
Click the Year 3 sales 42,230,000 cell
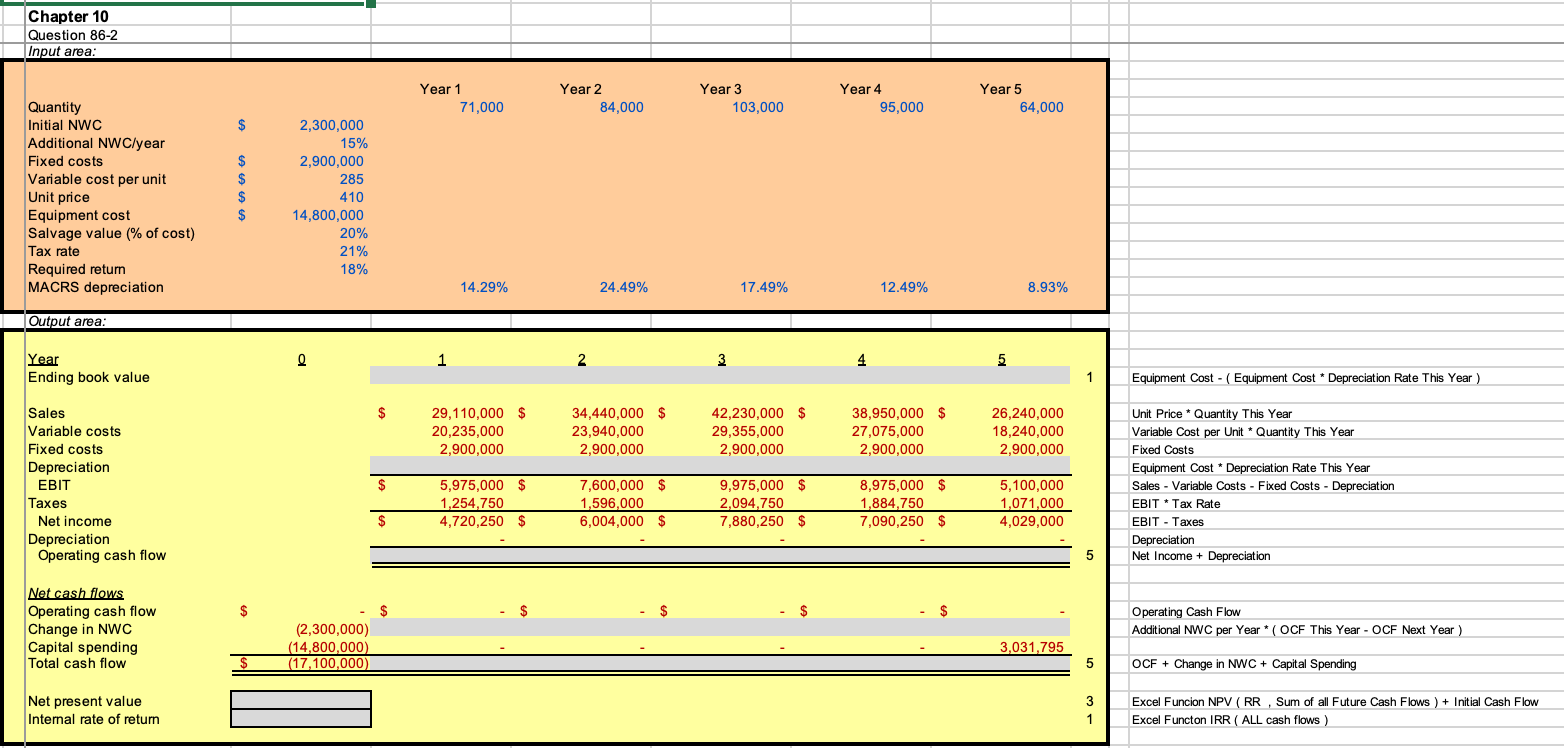click(x=746, y=413)
